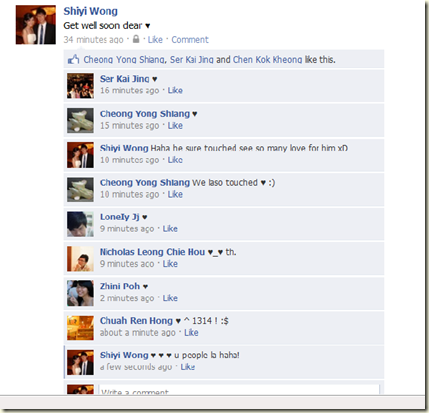This screenshot has height=413, width=429.
Task: Open Nicholas Leong Chie Hou's name link
Action: click(x=152, y=252)
